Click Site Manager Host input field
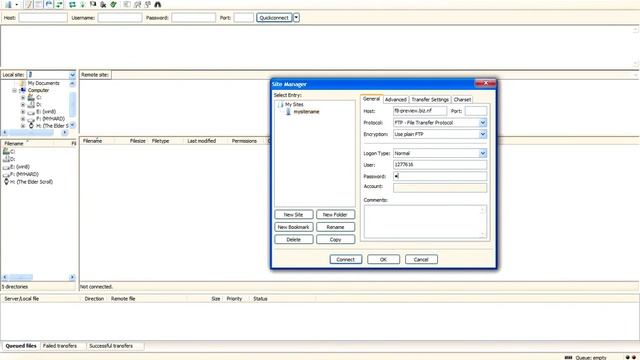The image size is (640, 360). click(x=420, y=111)
